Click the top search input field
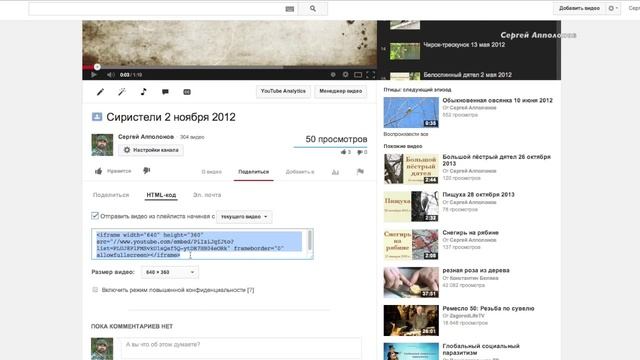Viewport: 640px width, 360px height. coord(157,9)
